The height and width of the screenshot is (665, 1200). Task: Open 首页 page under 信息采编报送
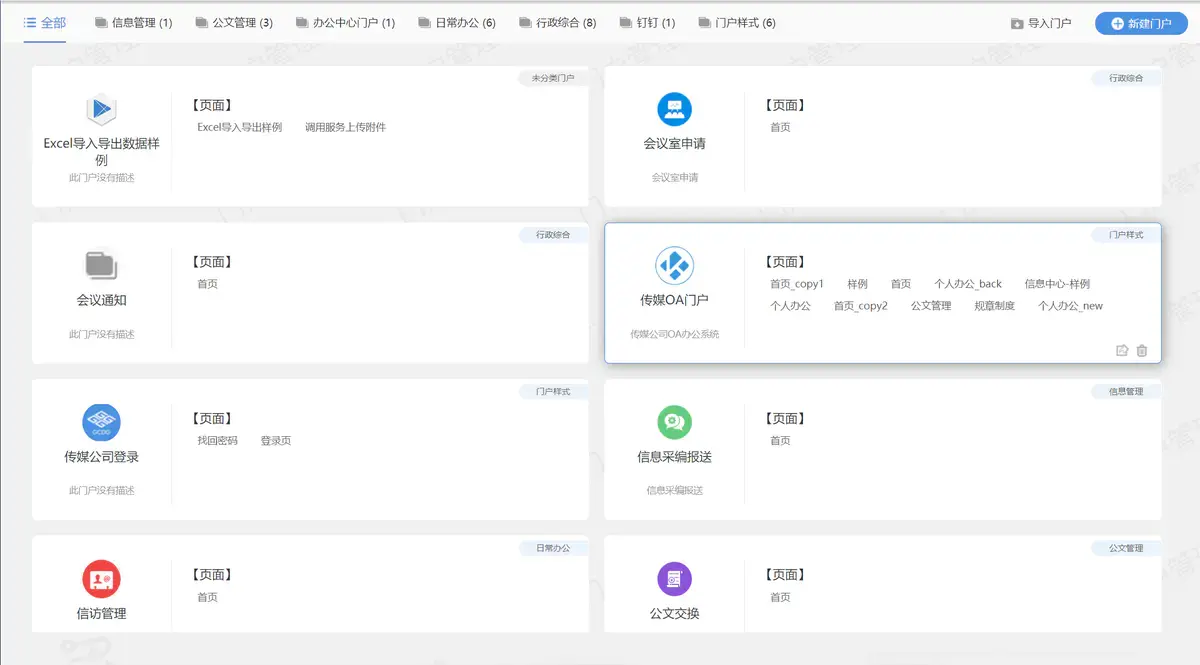tap(780, 440)
